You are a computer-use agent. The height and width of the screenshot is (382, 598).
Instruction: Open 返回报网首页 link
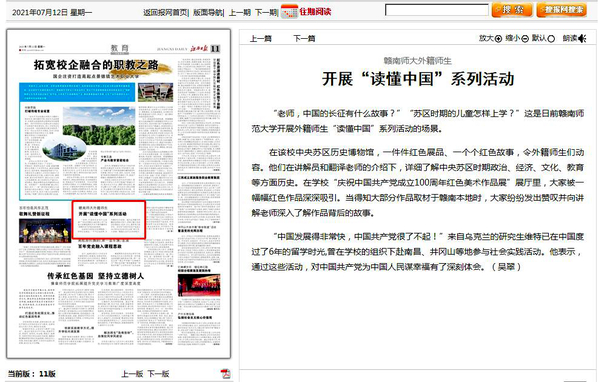[x=165, y=12]
